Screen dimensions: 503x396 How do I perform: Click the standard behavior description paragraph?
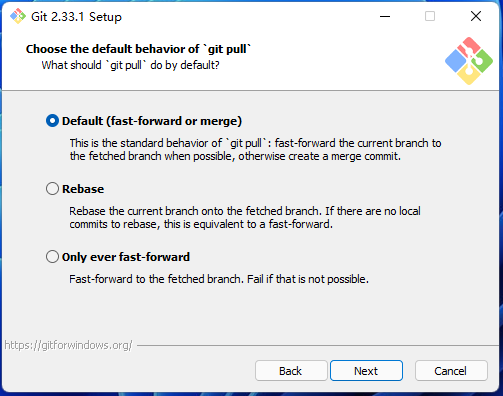point(255,150)
